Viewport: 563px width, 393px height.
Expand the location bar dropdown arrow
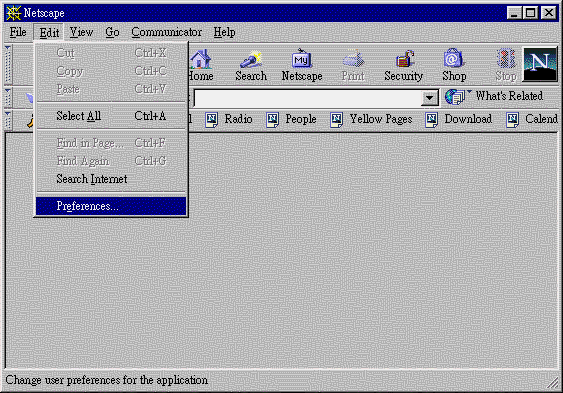pos(429,98)
